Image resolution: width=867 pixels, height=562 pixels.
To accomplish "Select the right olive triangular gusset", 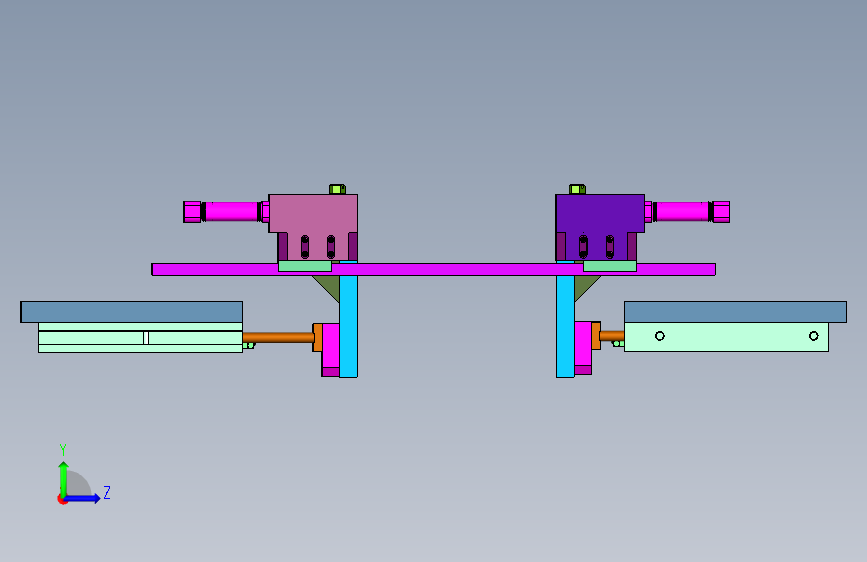I will click(585, 287).
